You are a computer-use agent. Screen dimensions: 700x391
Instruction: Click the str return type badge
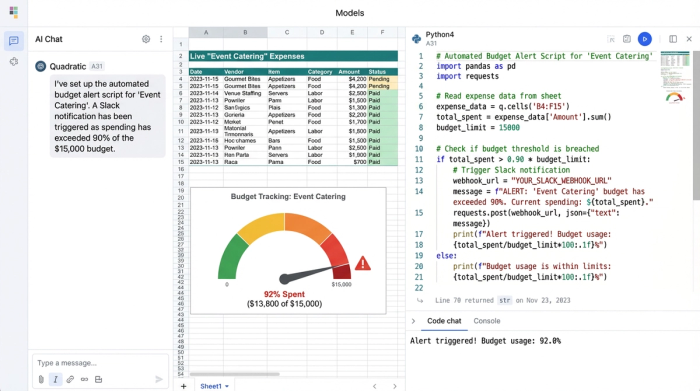(x=504, y=300)
